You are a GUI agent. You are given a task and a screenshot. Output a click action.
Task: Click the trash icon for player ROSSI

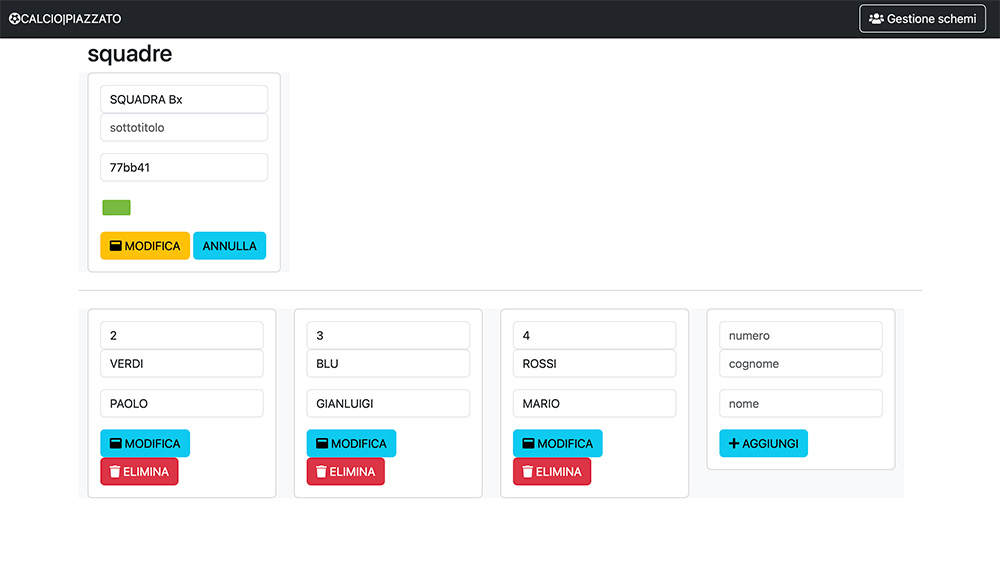[528, 472]
